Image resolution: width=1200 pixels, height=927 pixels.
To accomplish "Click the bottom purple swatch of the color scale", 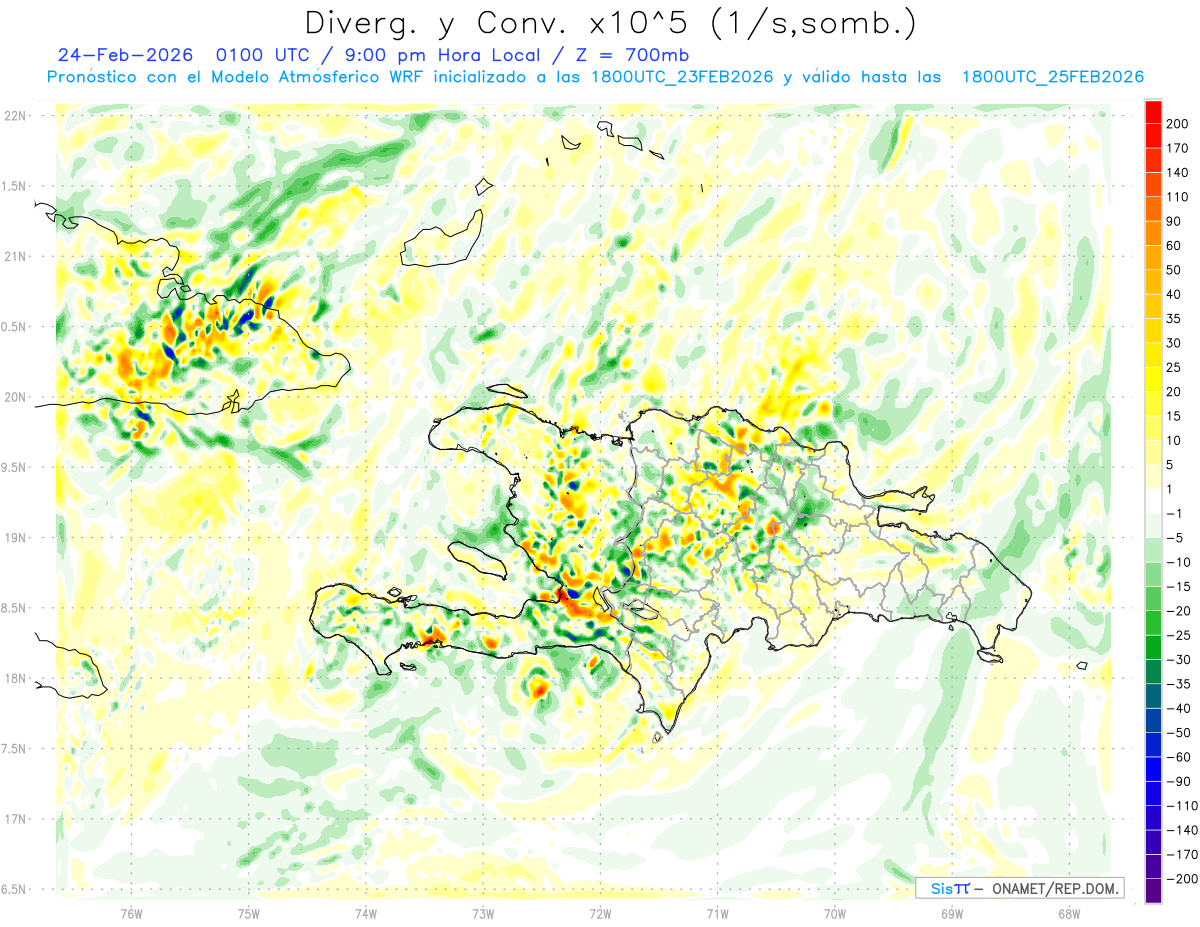I will pyautogui.click(x=1153, y=891).
